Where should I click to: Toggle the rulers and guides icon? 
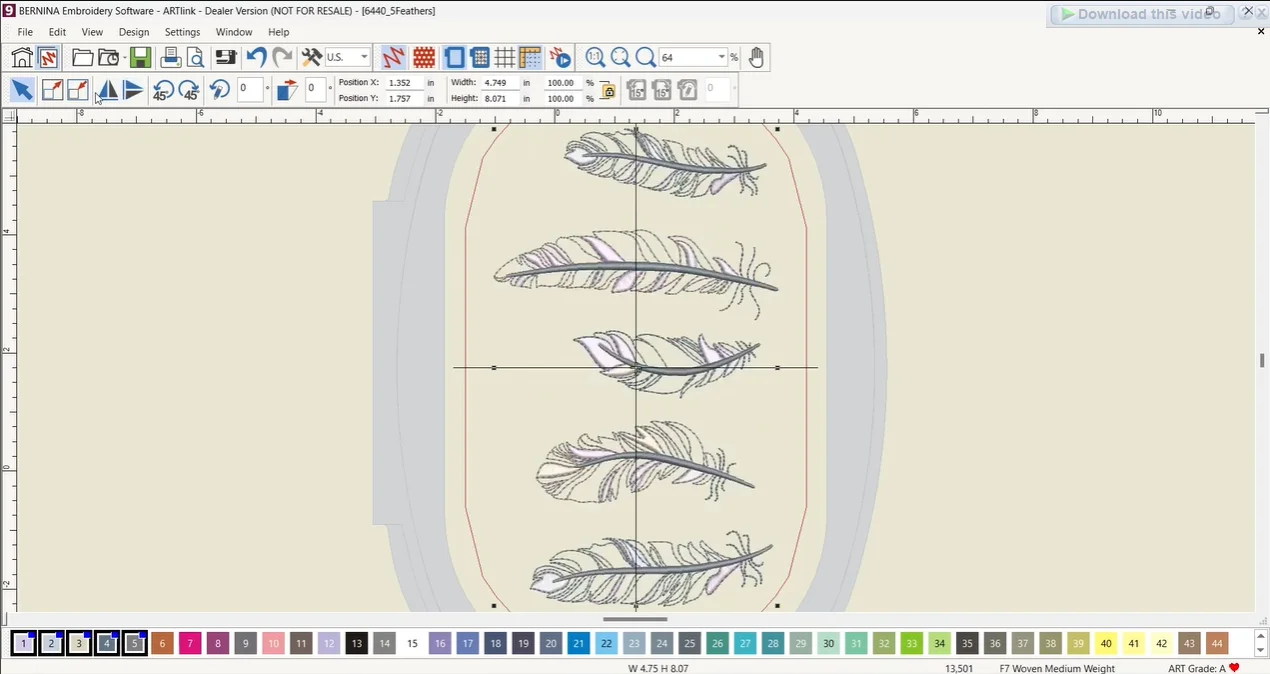pos(529,57)
